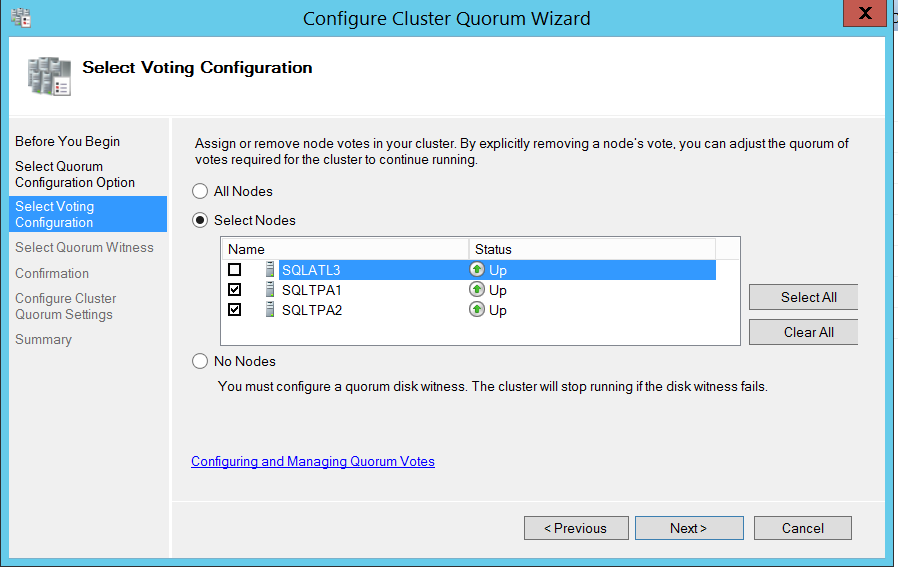Screen dimensions: 898x567
Task: Open the Configuring and Managing Quorum Votes link
Action: point(313,461)
